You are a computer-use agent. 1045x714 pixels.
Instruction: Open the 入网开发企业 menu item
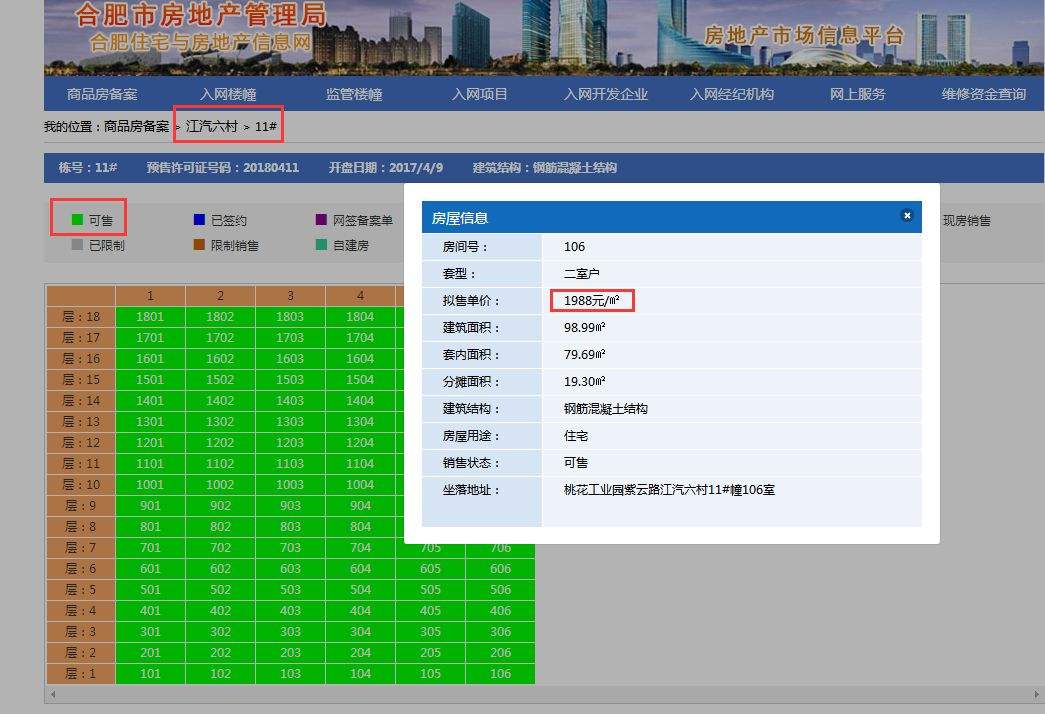click(x=606, y=94)
